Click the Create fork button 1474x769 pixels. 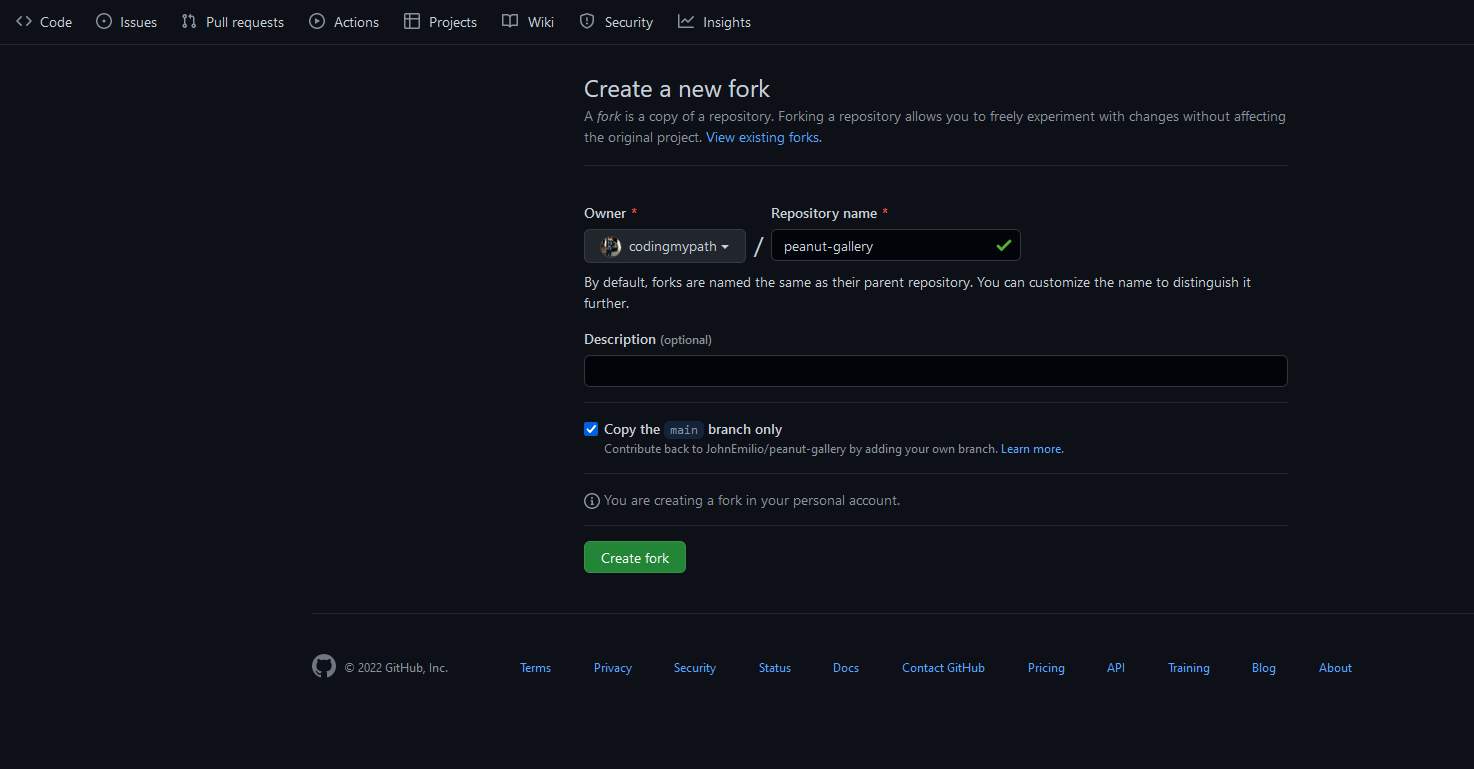tap(635, 557)
